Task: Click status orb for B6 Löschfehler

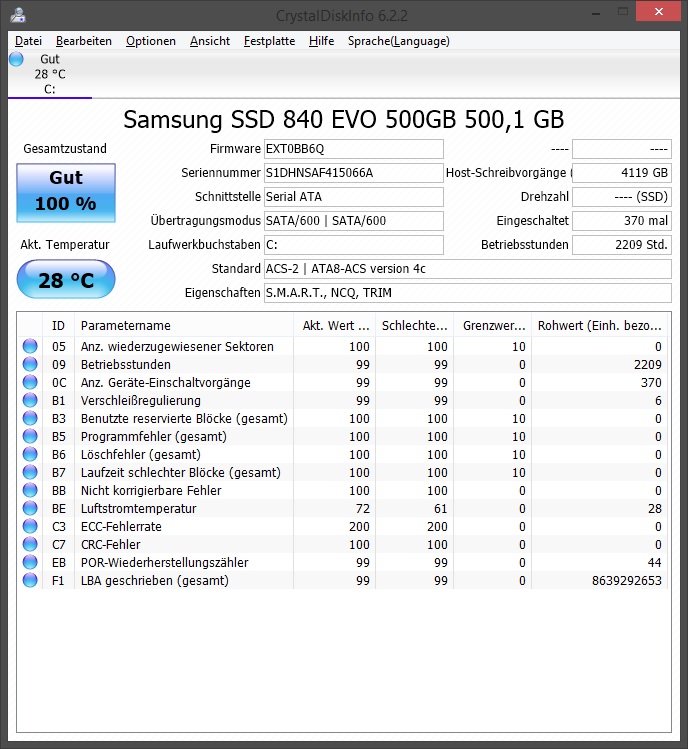Action: (30, 454)
